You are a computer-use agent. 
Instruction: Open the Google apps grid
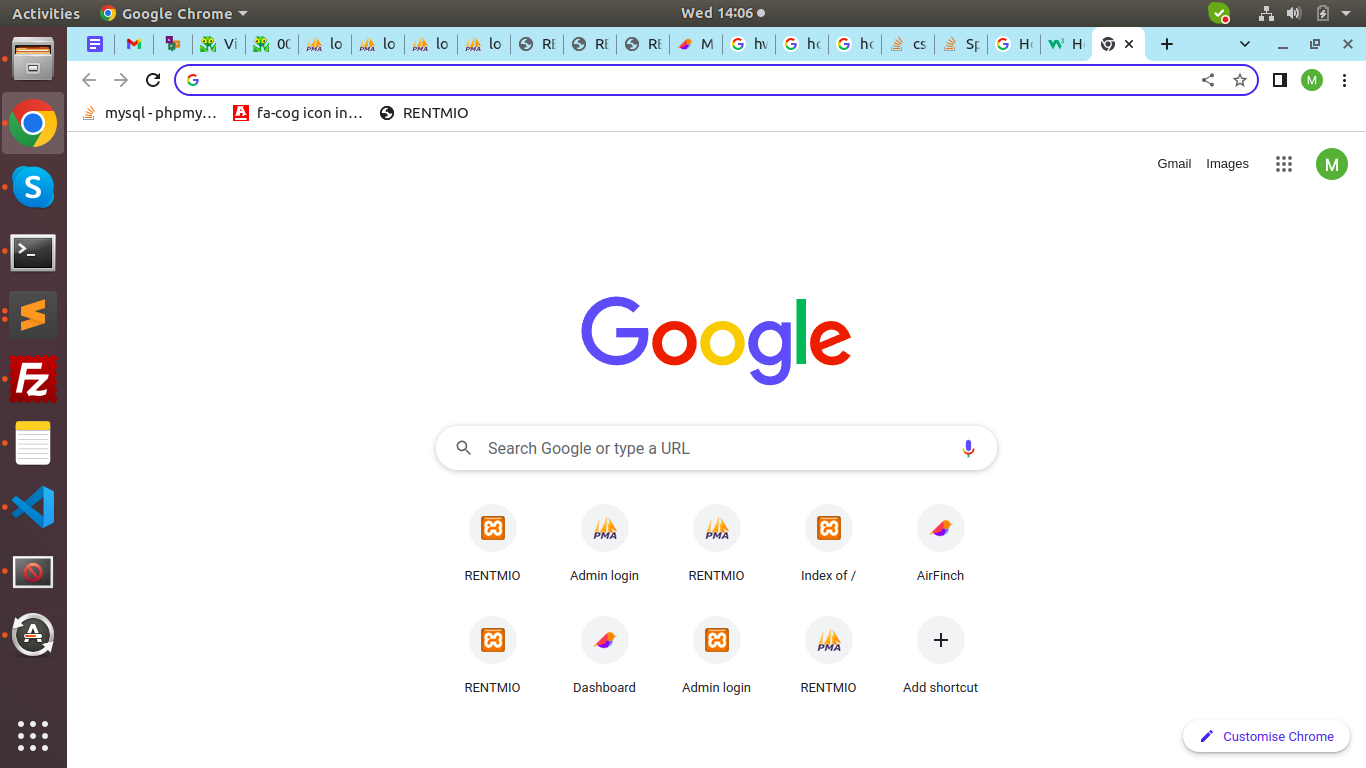pyautogui.click(x=1284, y=164)
